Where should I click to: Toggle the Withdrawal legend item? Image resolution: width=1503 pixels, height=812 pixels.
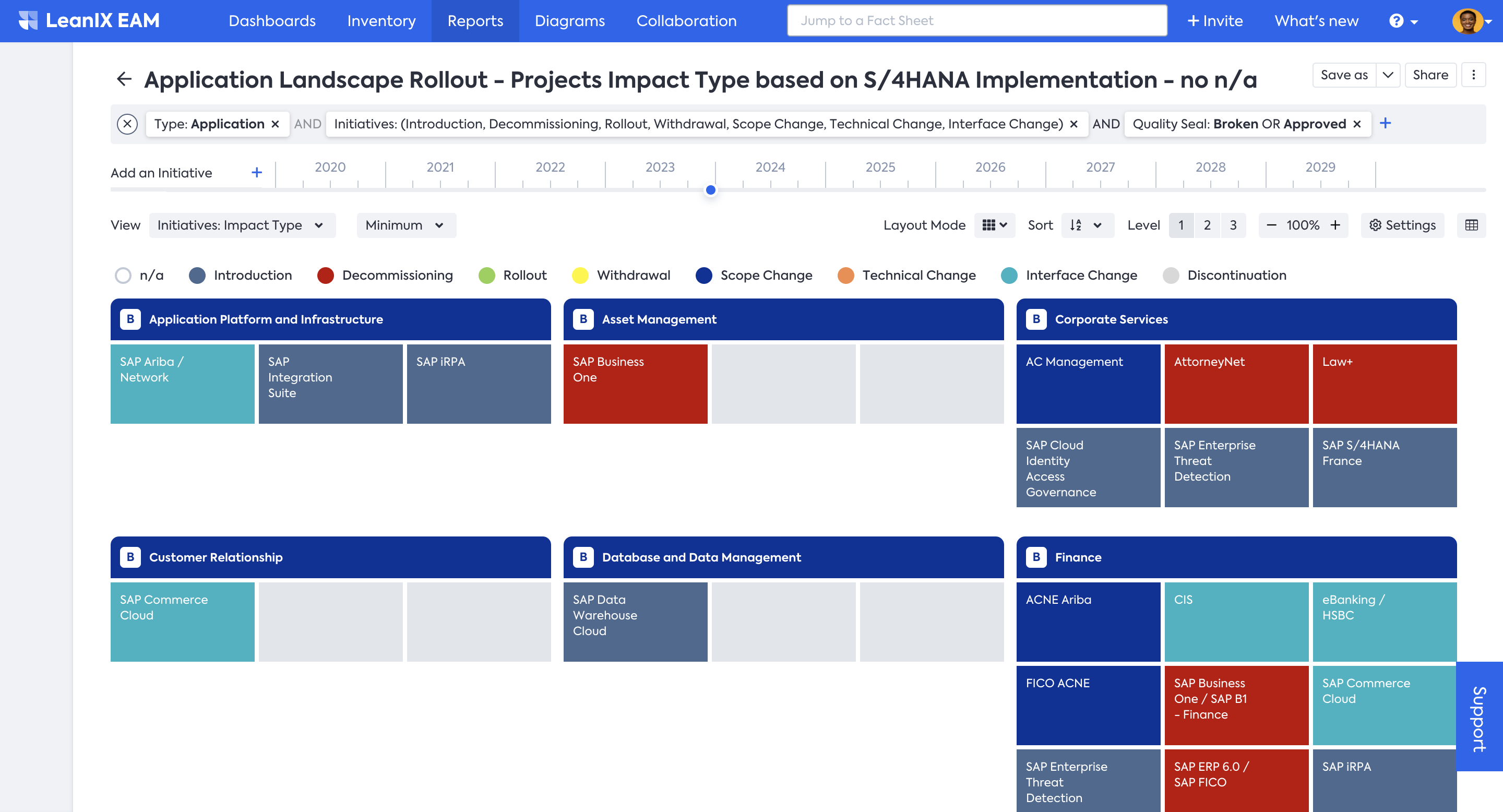point(621,276)
